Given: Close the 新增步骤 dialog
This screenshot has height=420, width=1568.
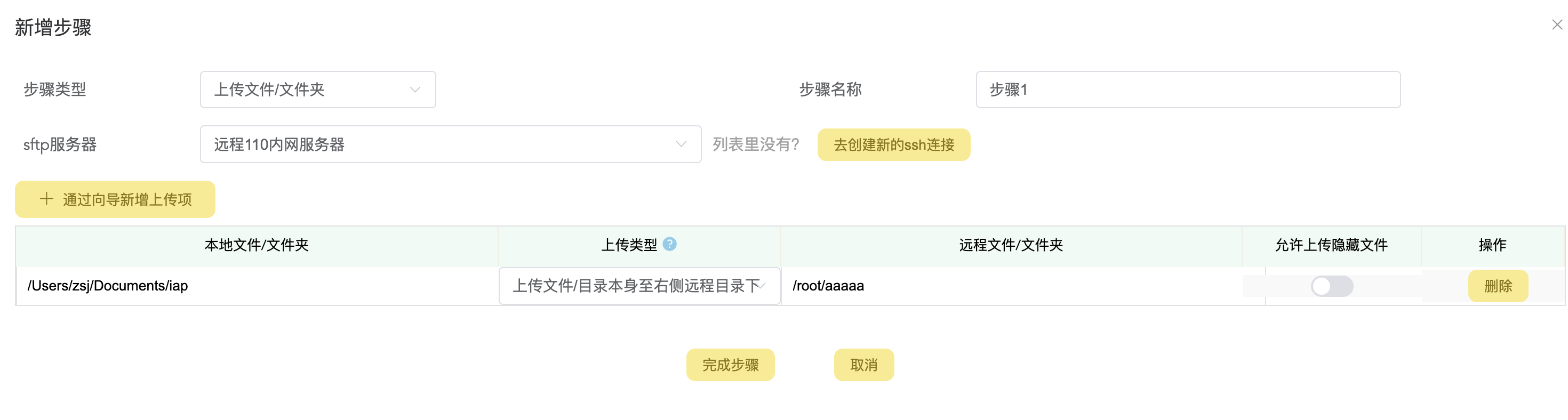Looking at the screenshot, I should (x=1556, y=25).
